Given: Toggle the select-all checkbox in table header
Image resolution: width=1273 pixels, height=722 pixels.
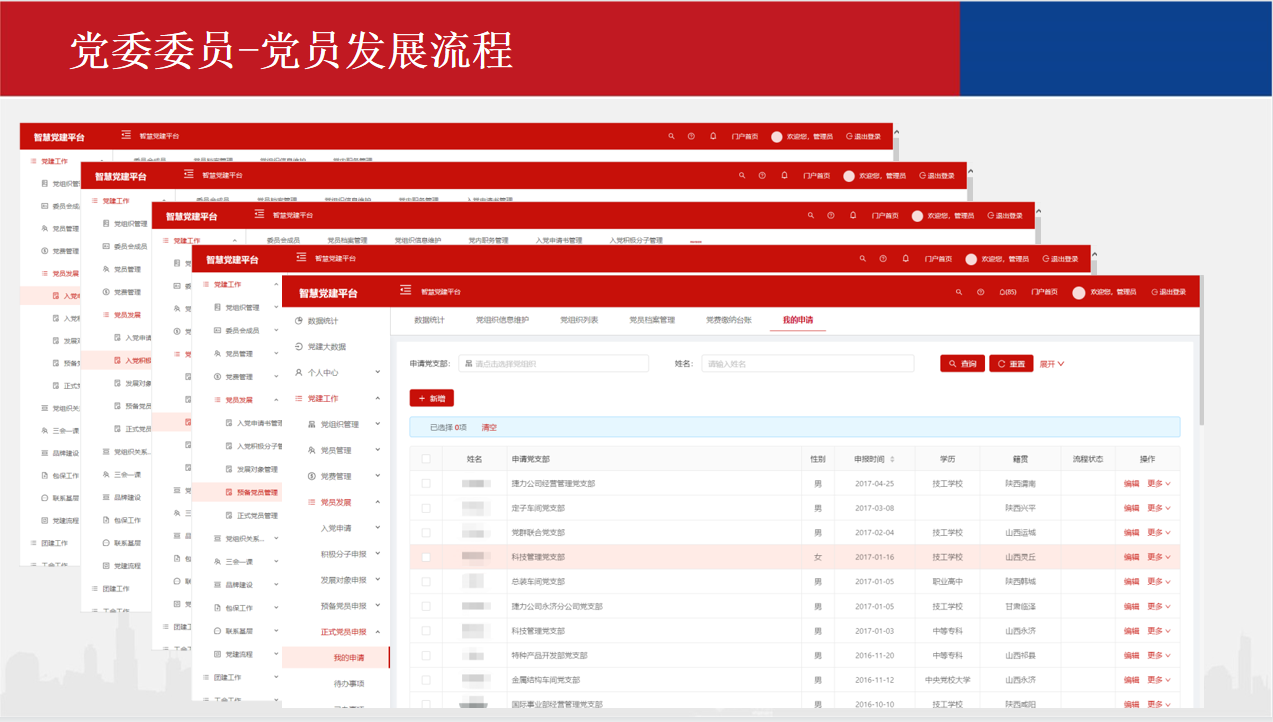Looking at the screenshot, I should (x=426, y=459).
